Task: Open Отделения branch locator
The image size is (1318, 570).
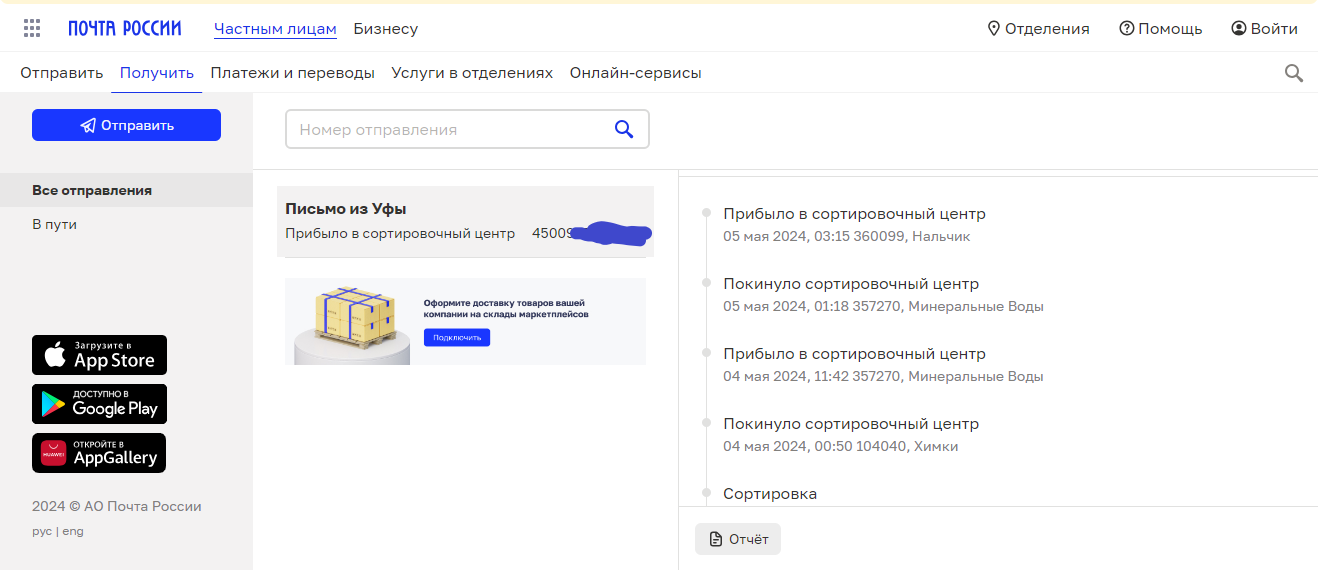Action: point(1038,29)
